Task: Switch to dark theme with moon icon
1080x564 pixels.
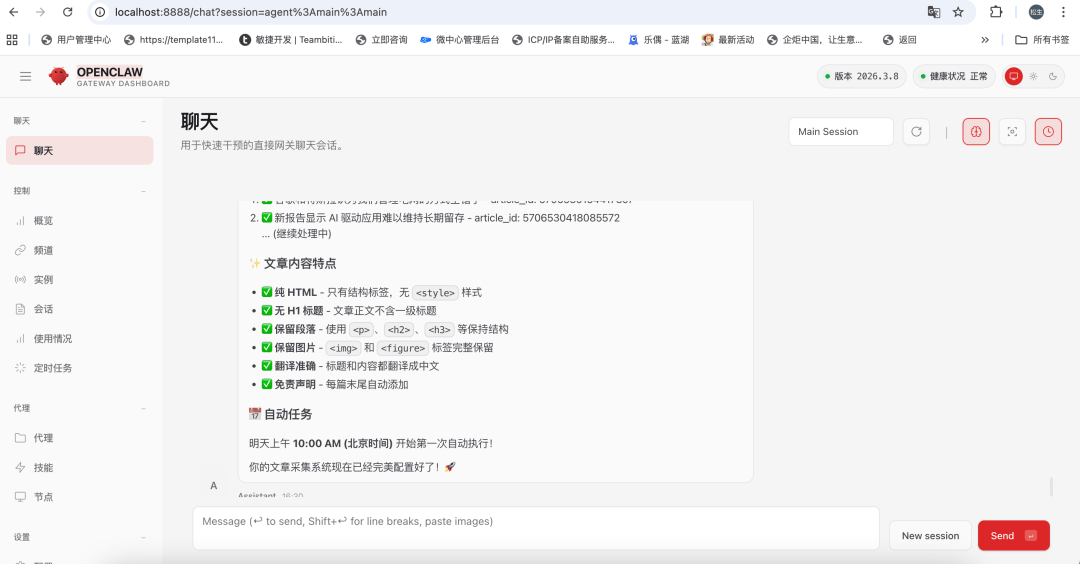Action: point(1052,76)
